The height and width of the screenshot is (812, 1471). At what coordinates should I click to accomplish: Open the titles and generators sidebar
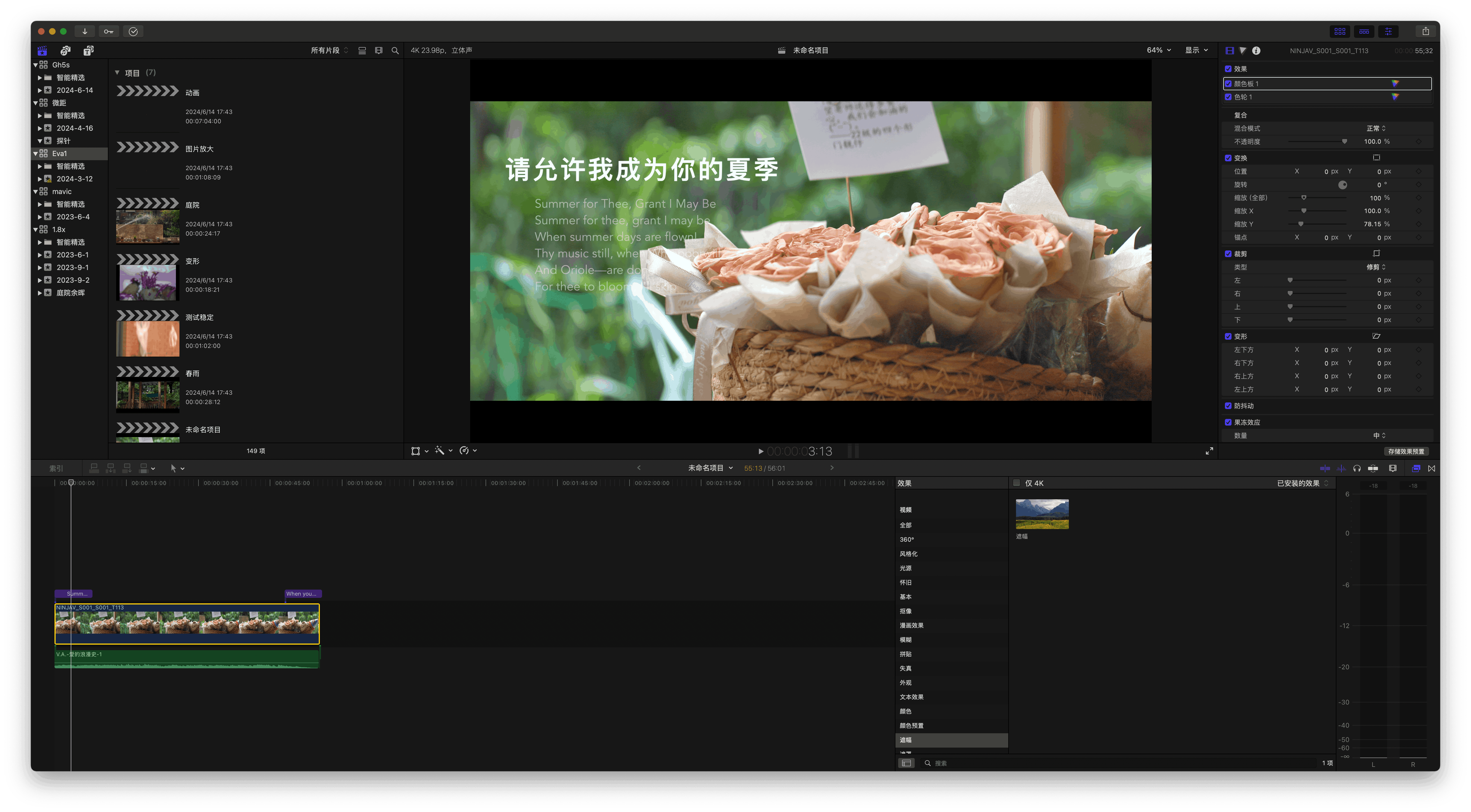coord(89,51)
